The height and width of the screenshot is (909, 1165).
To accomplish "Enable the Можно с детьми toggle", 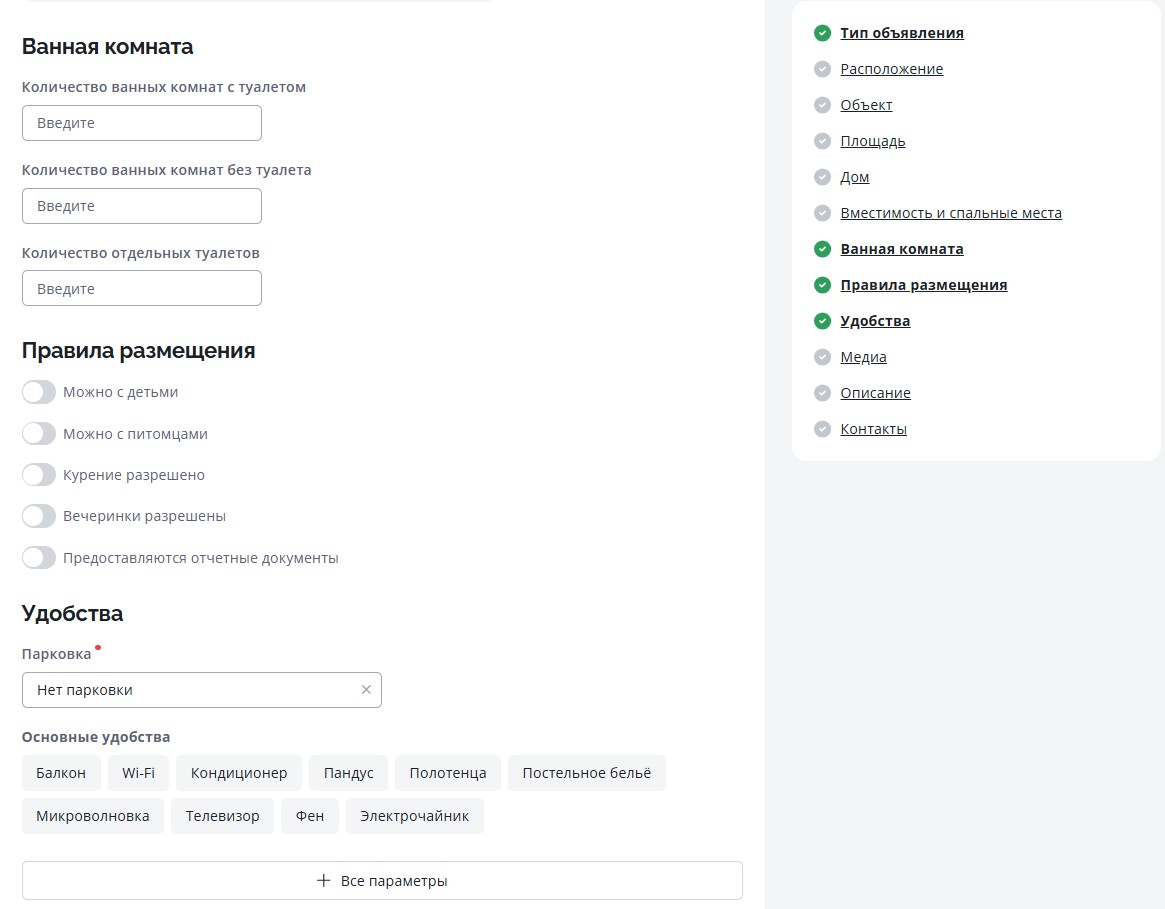I will [x=39, y=392].
